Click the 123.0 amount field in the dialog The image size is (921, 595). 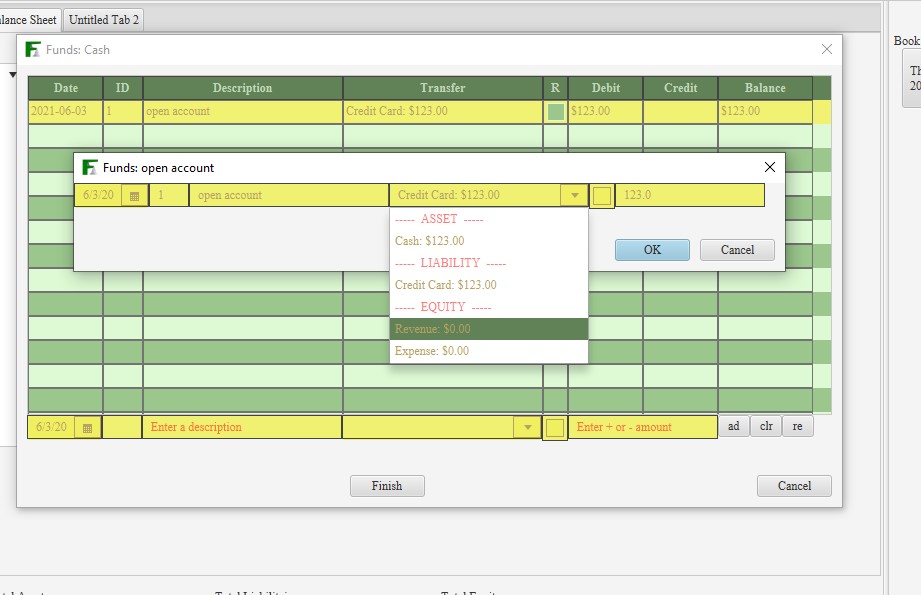(690, 195)
